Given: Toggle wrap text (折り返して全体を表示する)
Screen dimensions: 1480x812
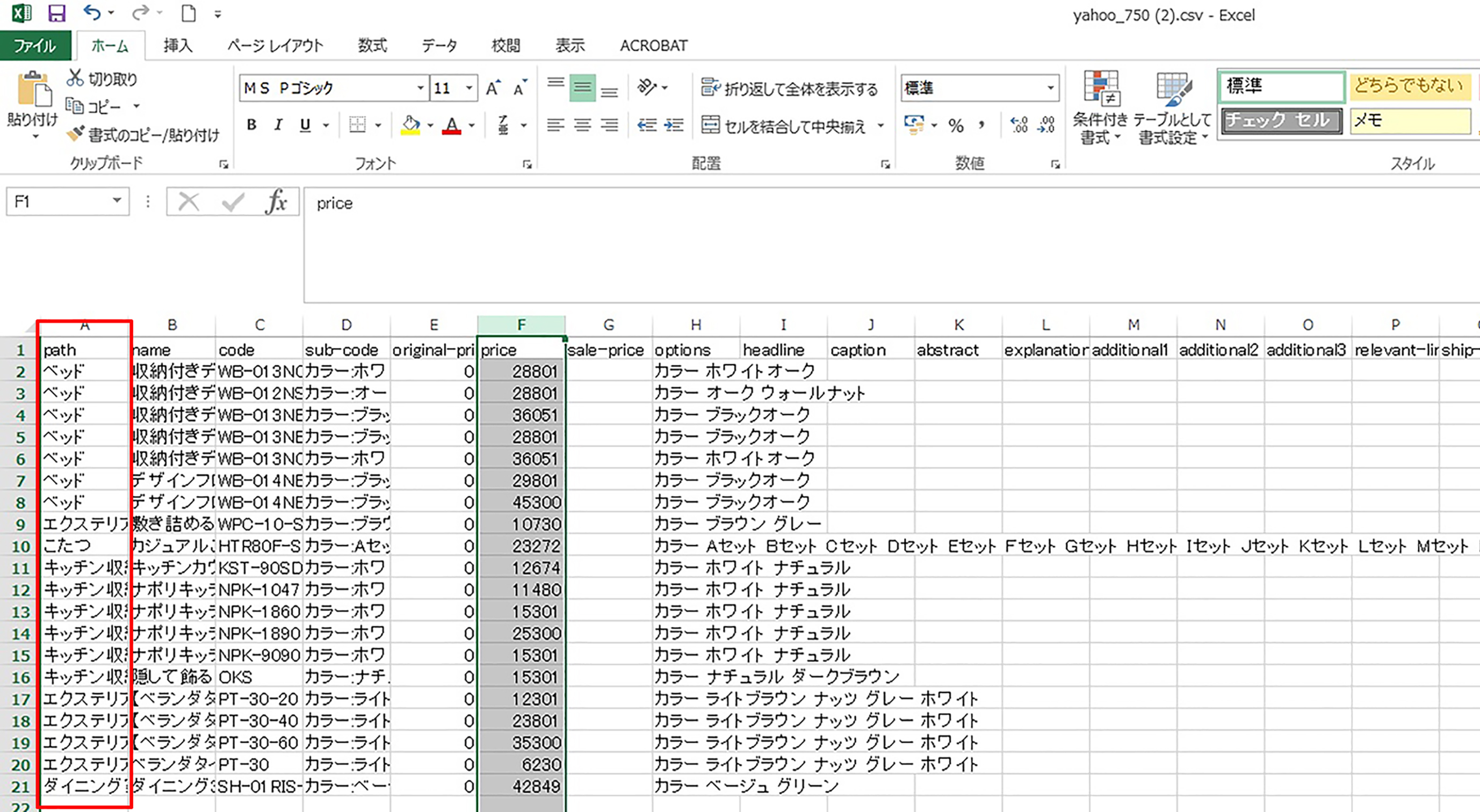Looking at the screenshot, I should (789, 89).
